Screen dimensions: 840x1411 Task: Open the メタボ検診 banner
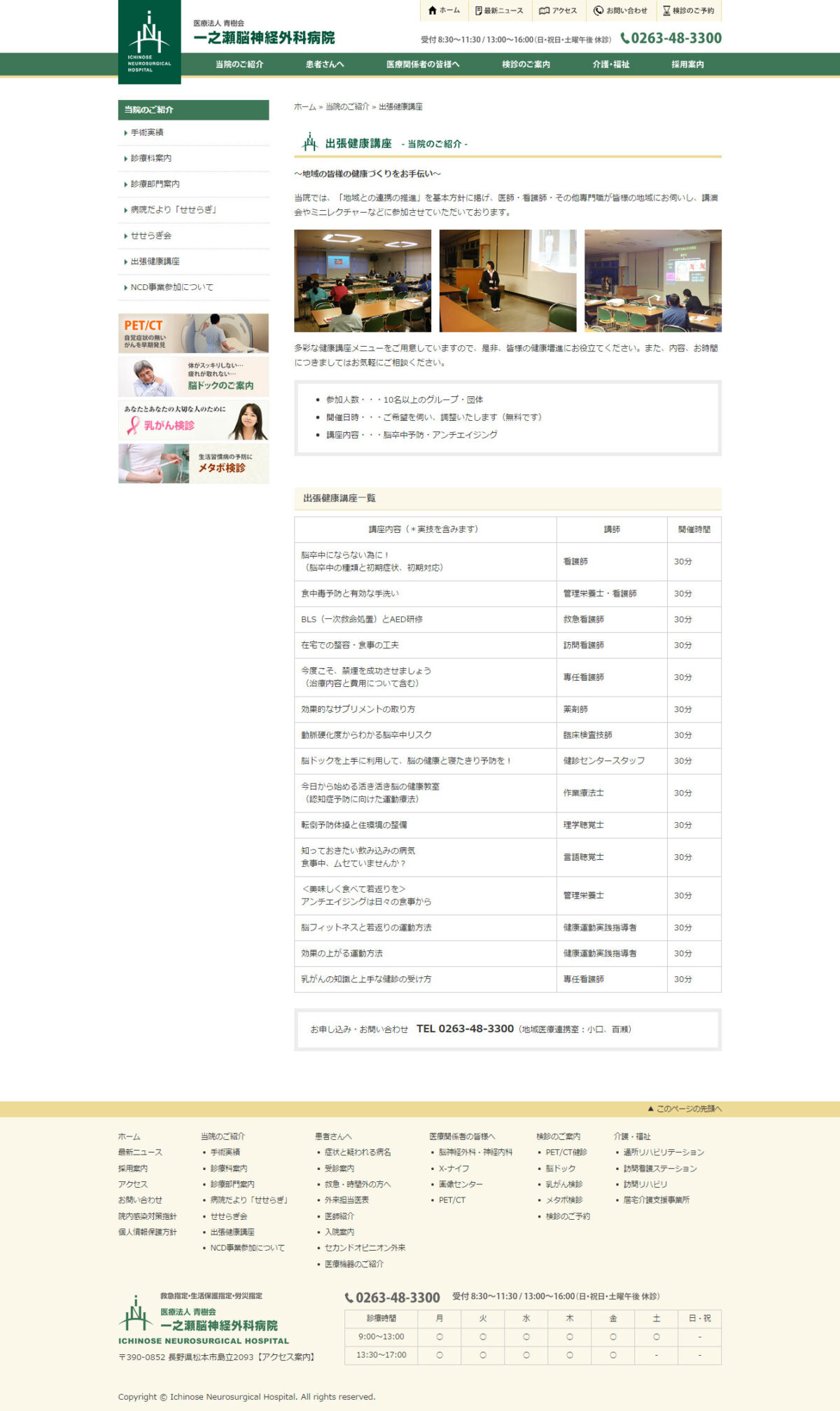193,464
